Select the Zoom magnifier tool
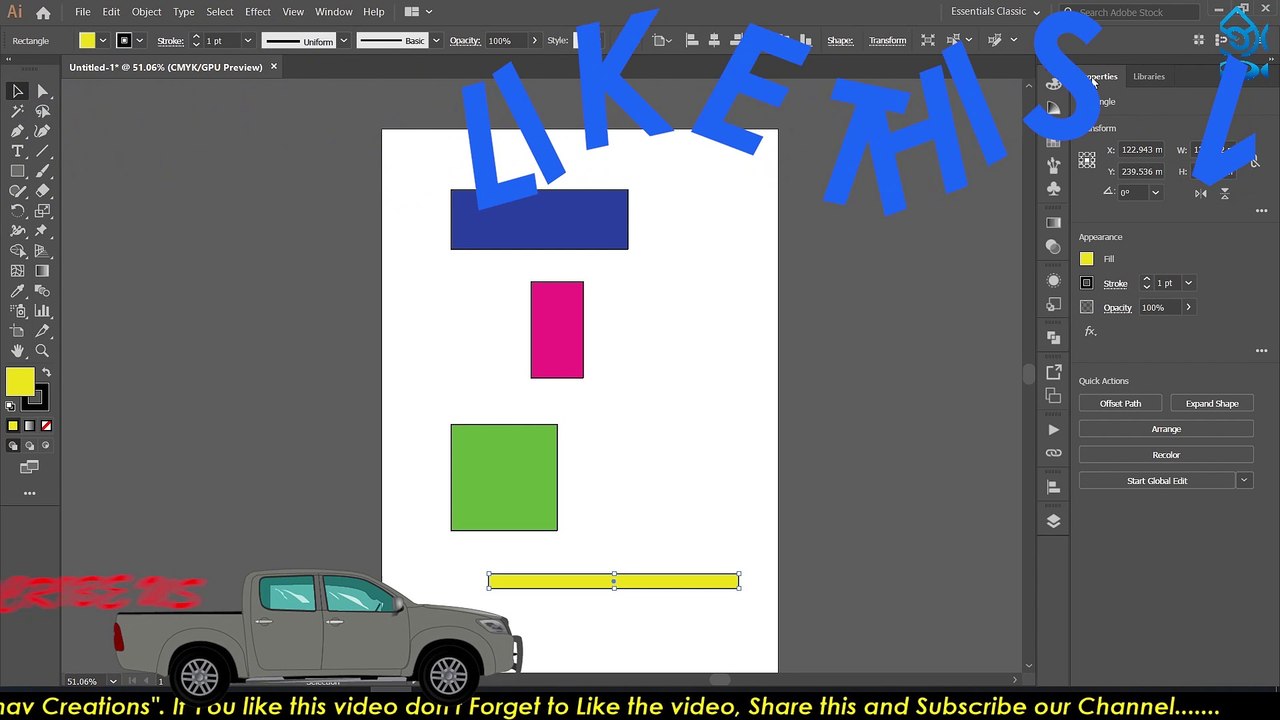Screen dimensions: 1280x720 [42, 351]
